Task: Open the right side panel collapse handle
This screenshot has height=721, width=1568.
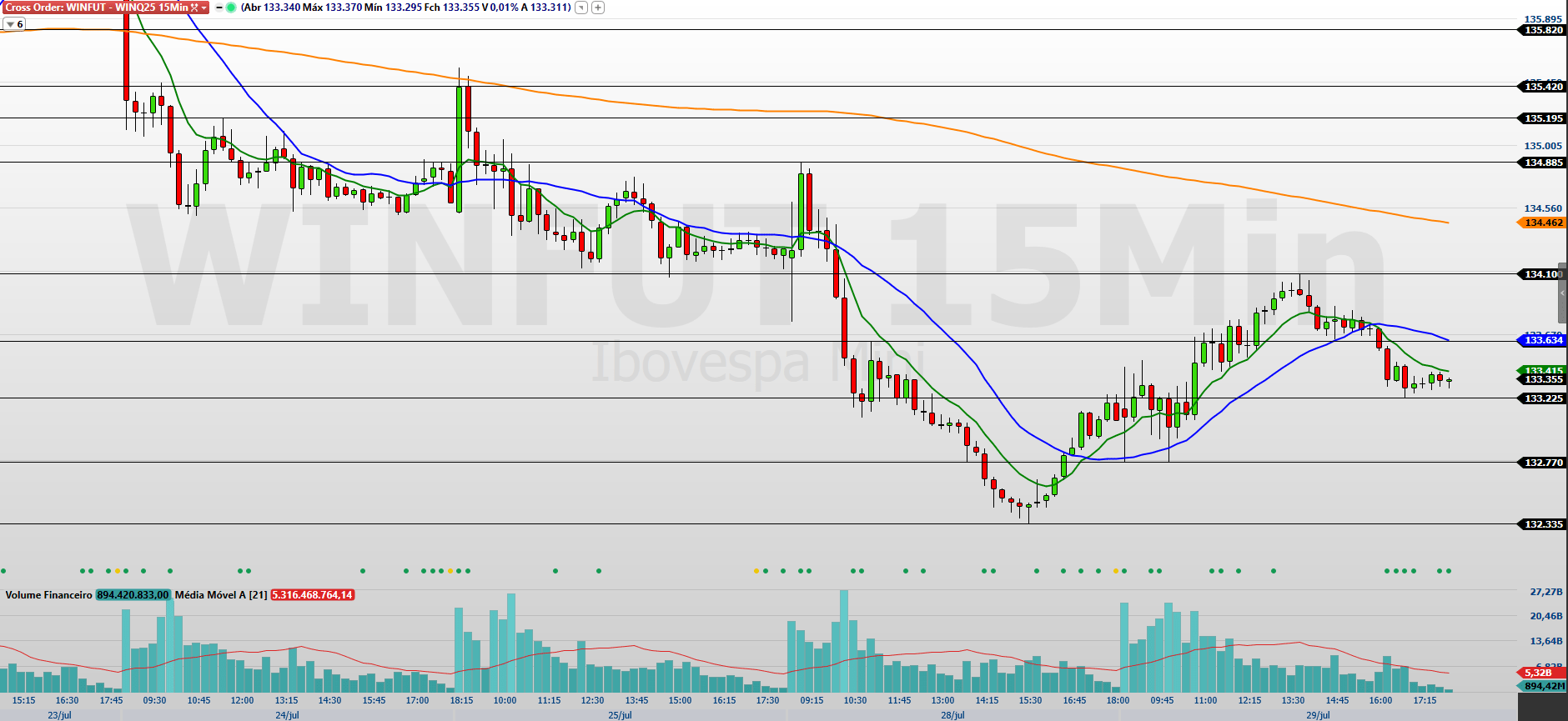Action: click(1562, 293)
